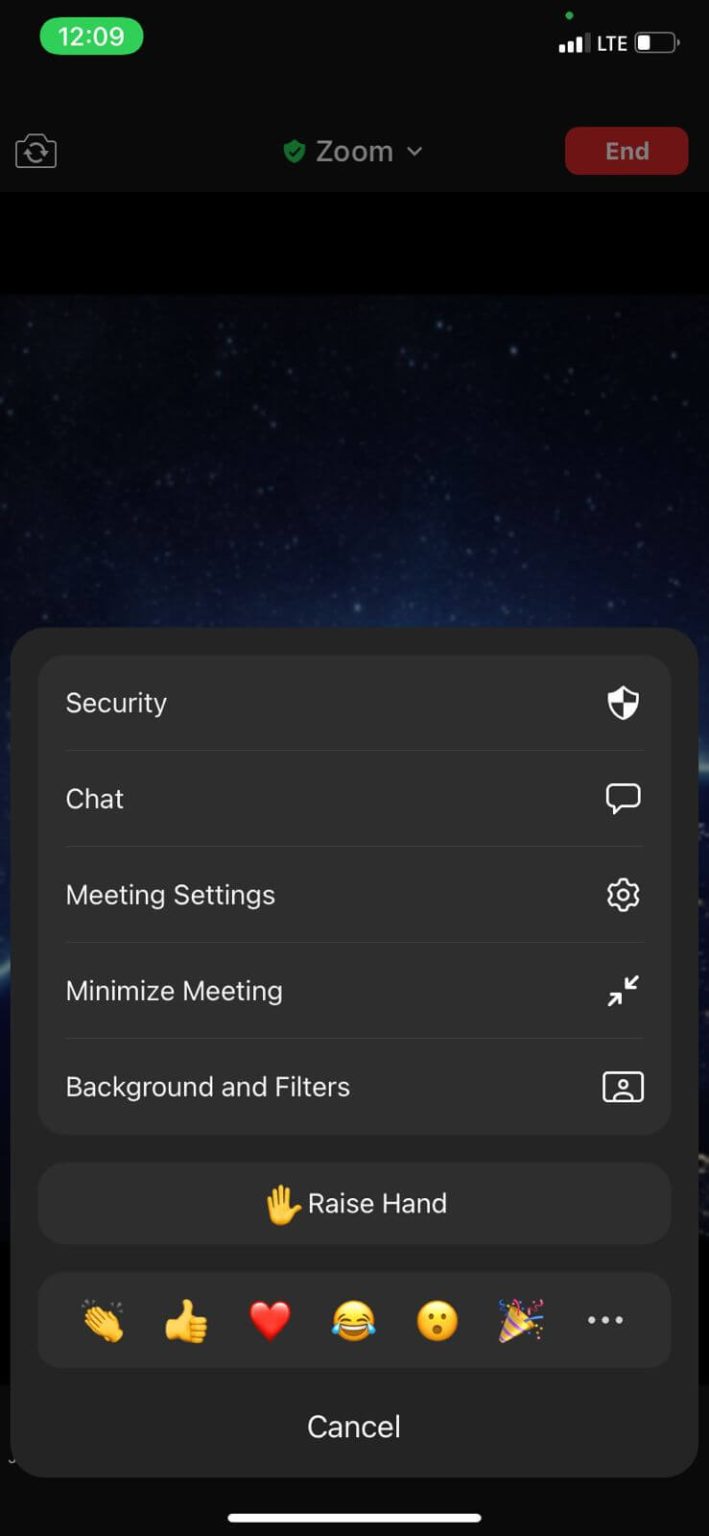709x1536 pixels.
Task: Open more reactions with the ellipsis
Action: point(604,1320)
